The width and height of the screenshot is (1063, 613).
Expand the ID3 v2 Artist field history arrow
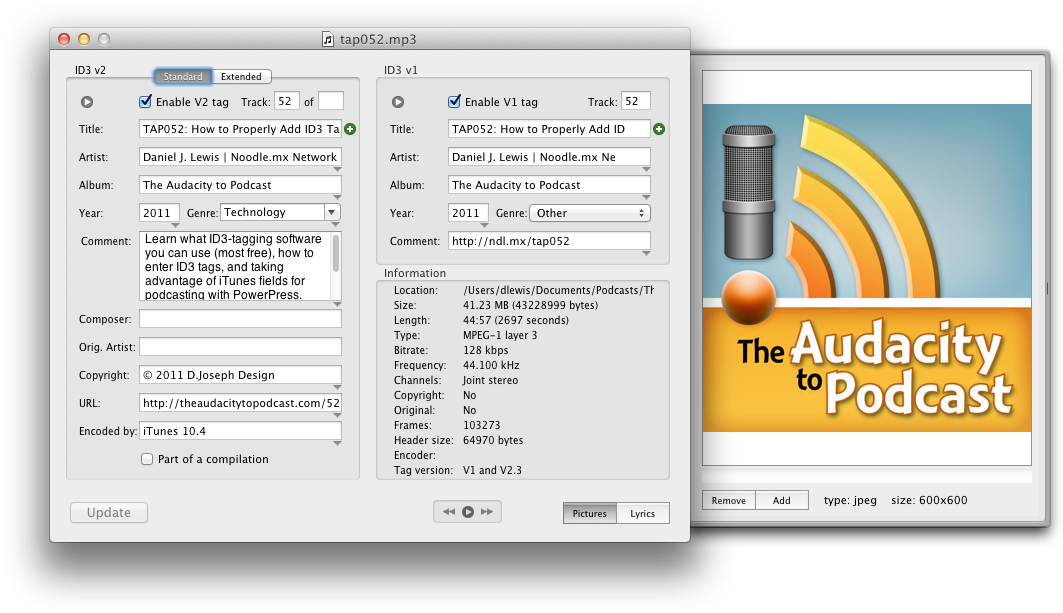337,169
